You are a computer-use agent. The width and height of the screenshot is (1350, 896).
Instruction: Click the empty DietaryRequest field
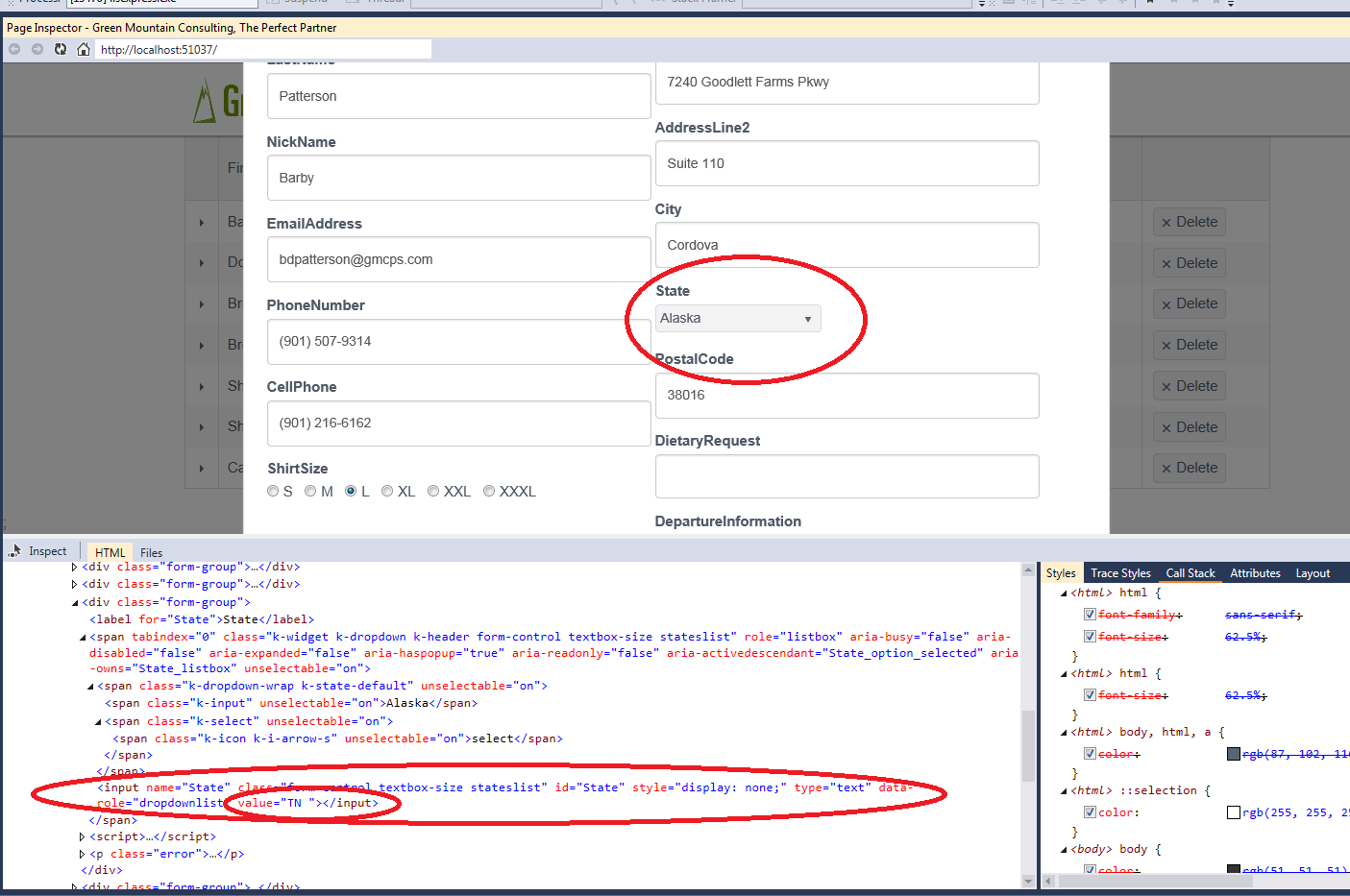pyautogui.click(x=847, y=476)
